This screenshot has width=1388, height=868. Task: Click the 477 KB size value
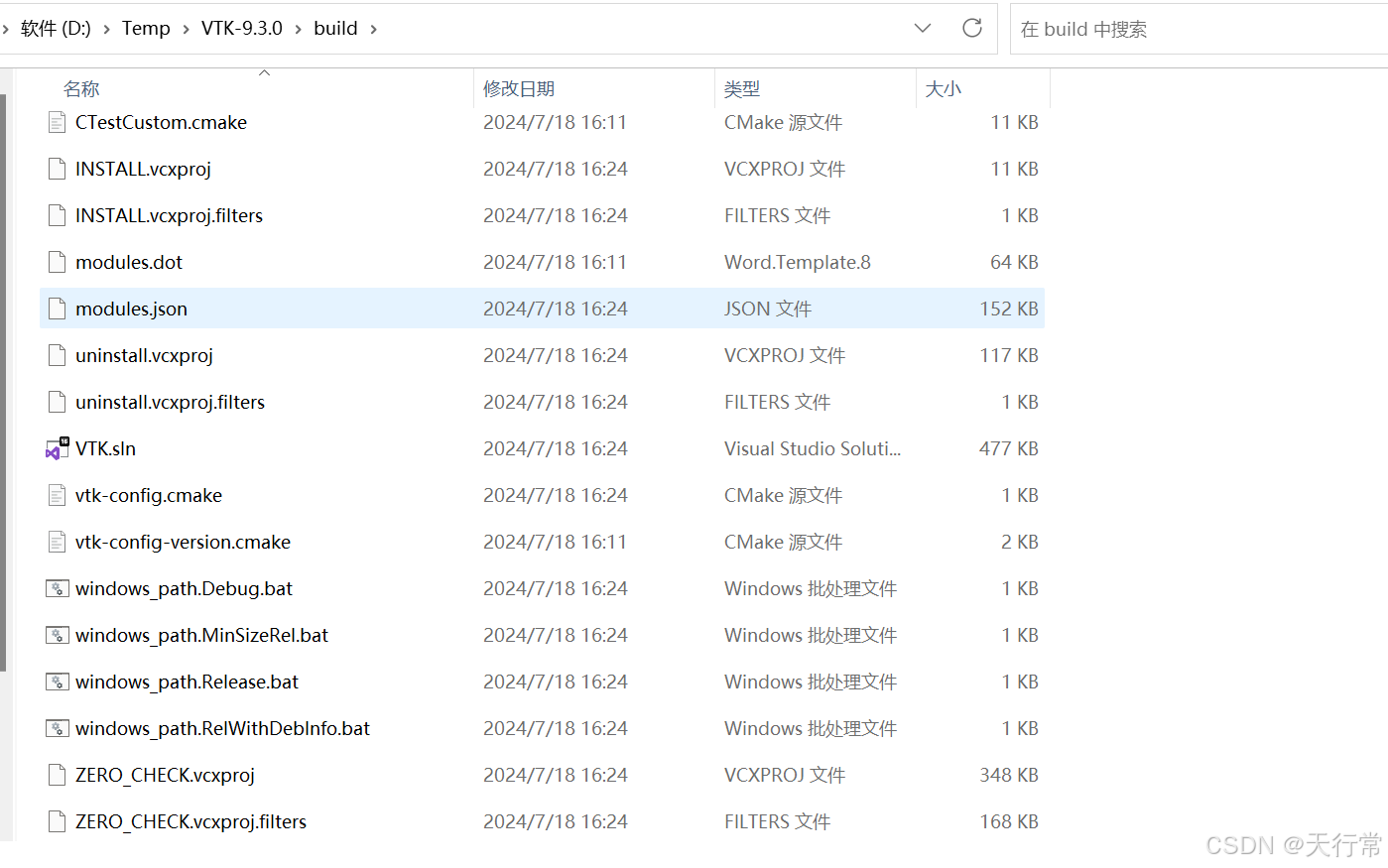[x=1009, y=448]
